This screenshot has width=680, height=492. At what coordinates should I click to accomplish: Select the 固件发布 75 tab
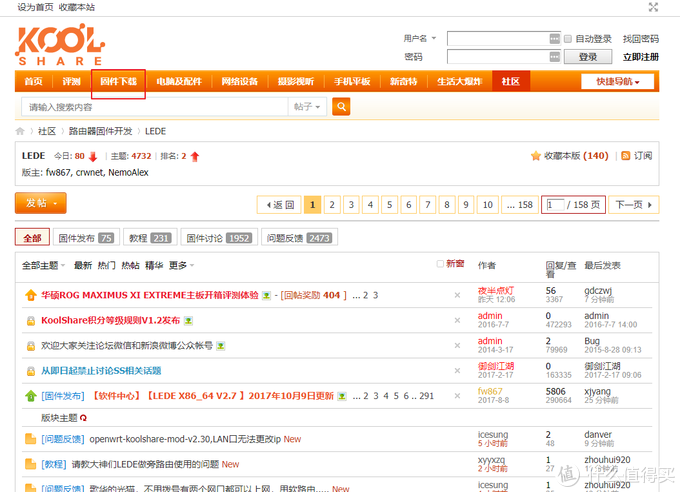pos(86,238)
